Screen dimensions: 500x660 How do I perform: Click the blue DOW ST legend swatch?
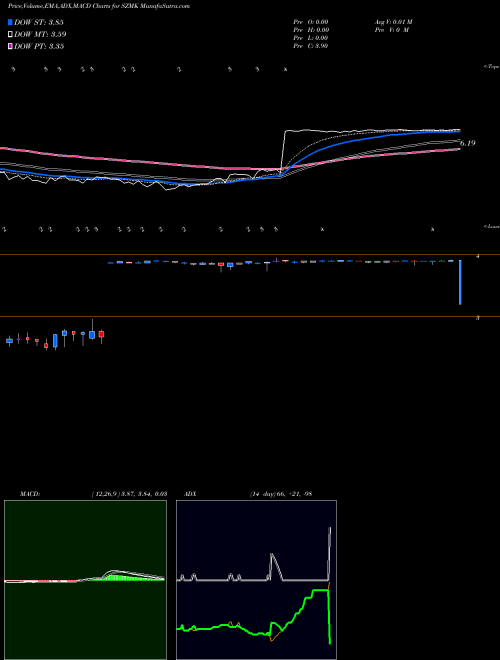pyautogui.click(x=10, y=22)
